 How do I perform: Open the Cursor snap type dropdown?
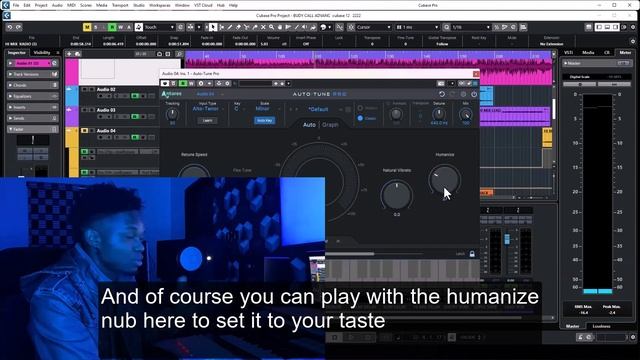click(x=373, y=27)
